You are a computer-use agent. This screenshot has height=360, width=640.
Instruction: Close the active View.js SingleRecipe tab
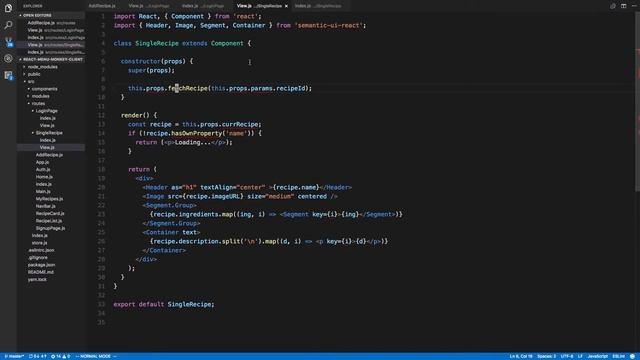pos(286,6)
